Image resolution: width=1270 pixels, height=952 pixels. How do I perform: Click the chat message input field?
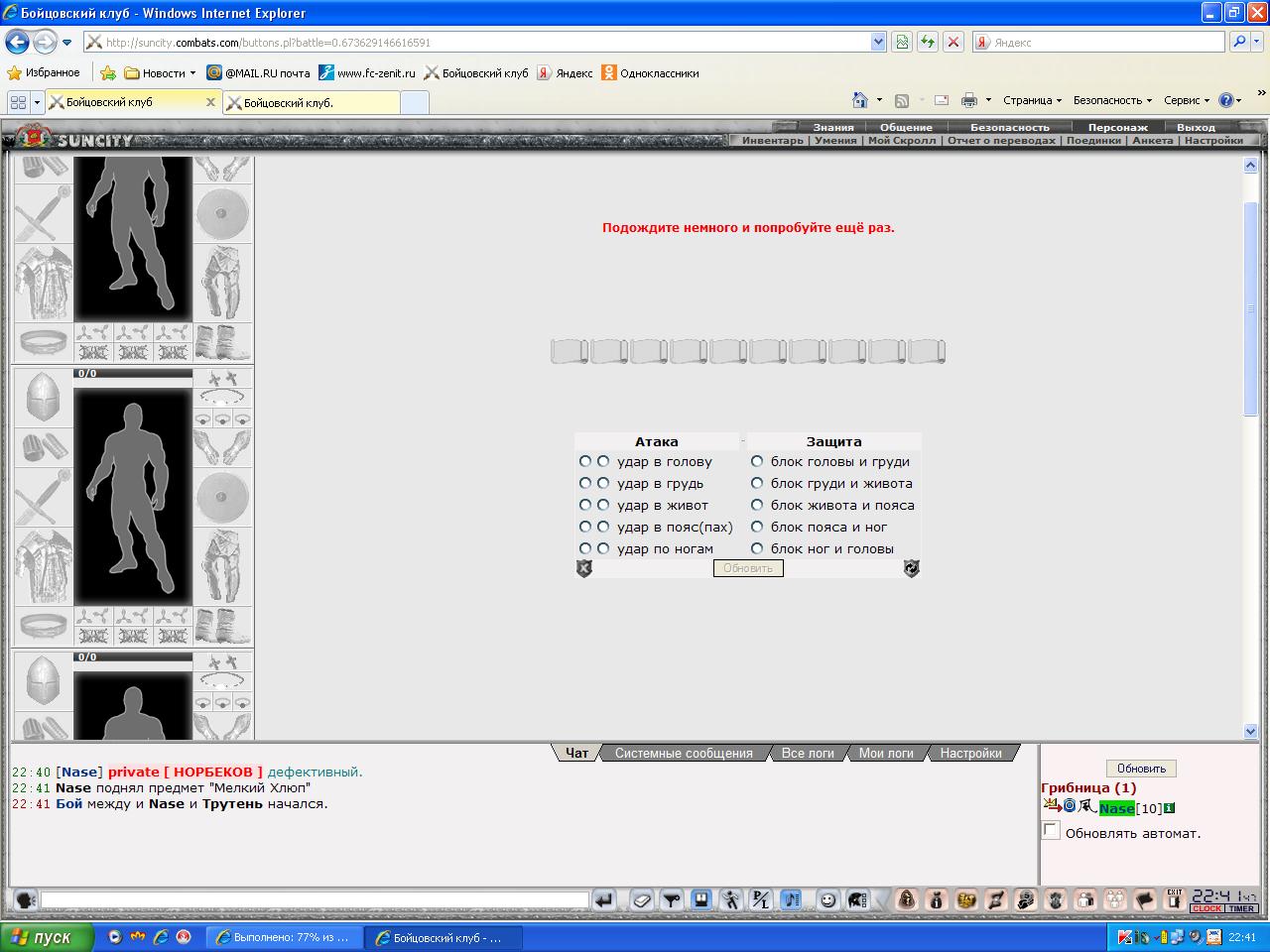[316, 900]
